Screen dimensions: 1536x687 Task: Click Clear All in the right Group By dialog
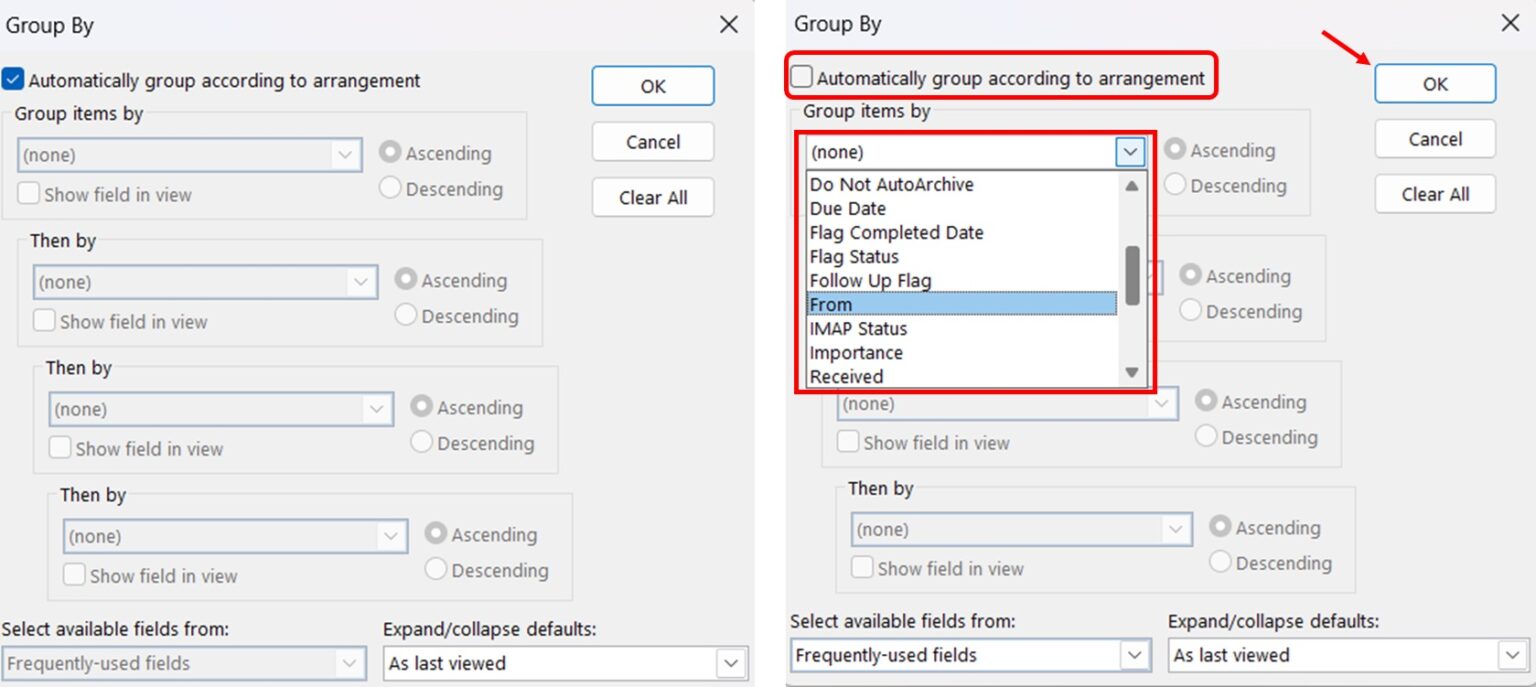[1435, 194]
